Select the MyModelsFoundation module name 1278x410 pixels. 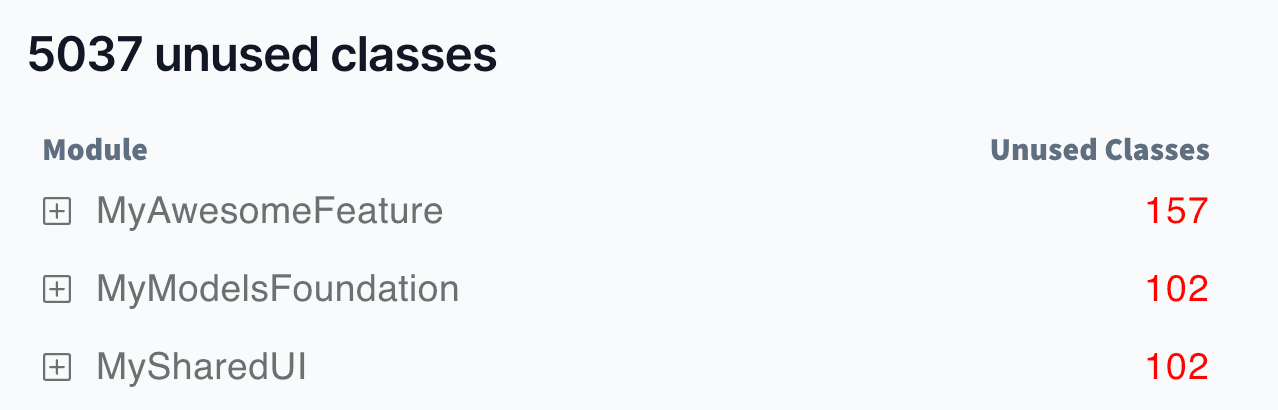[x=277, y=289]
